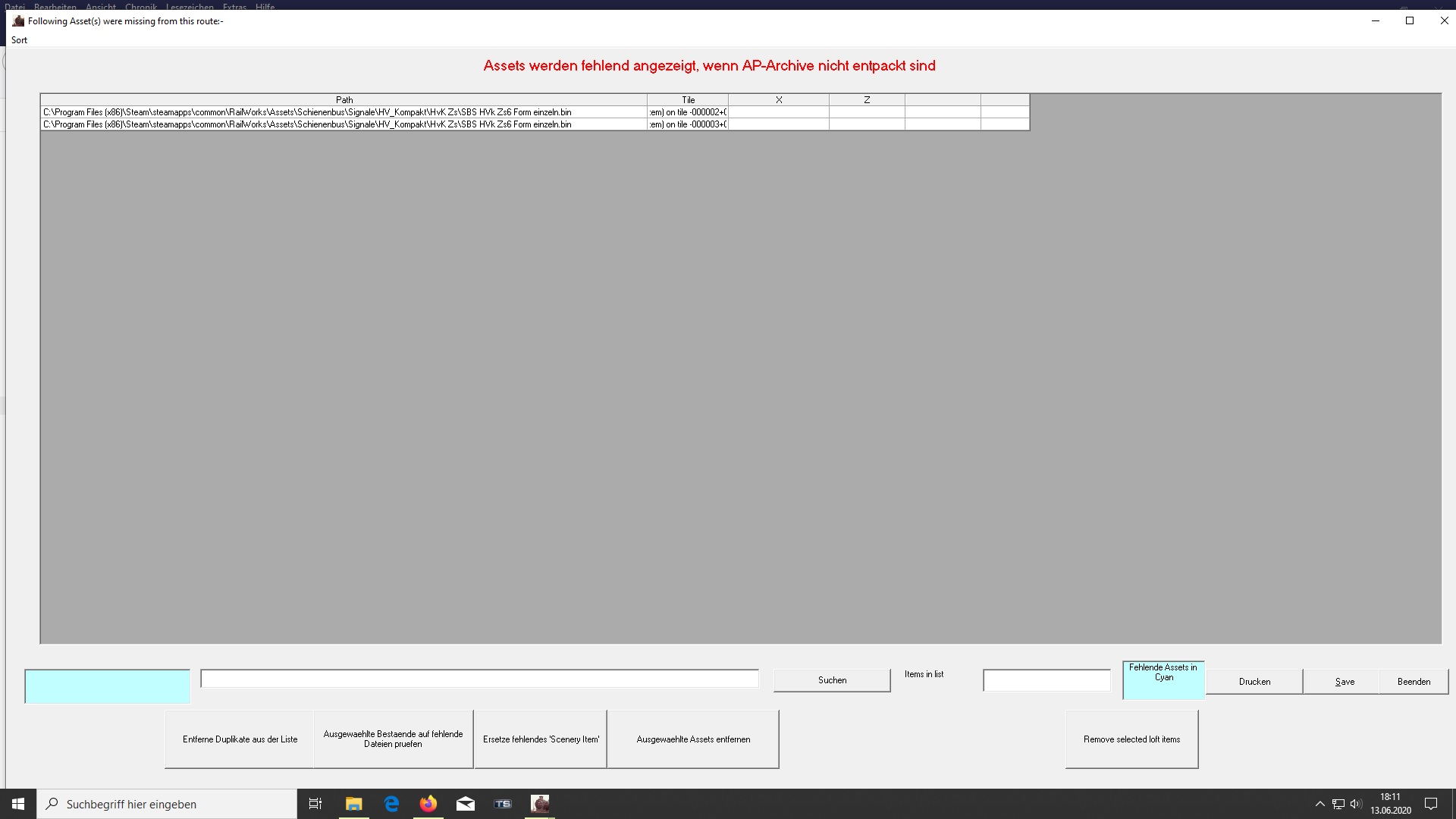Click the Fehlende Assets in Cyan swatch
Viewport: 1456px width, 819px height.
coord(1163,680)
